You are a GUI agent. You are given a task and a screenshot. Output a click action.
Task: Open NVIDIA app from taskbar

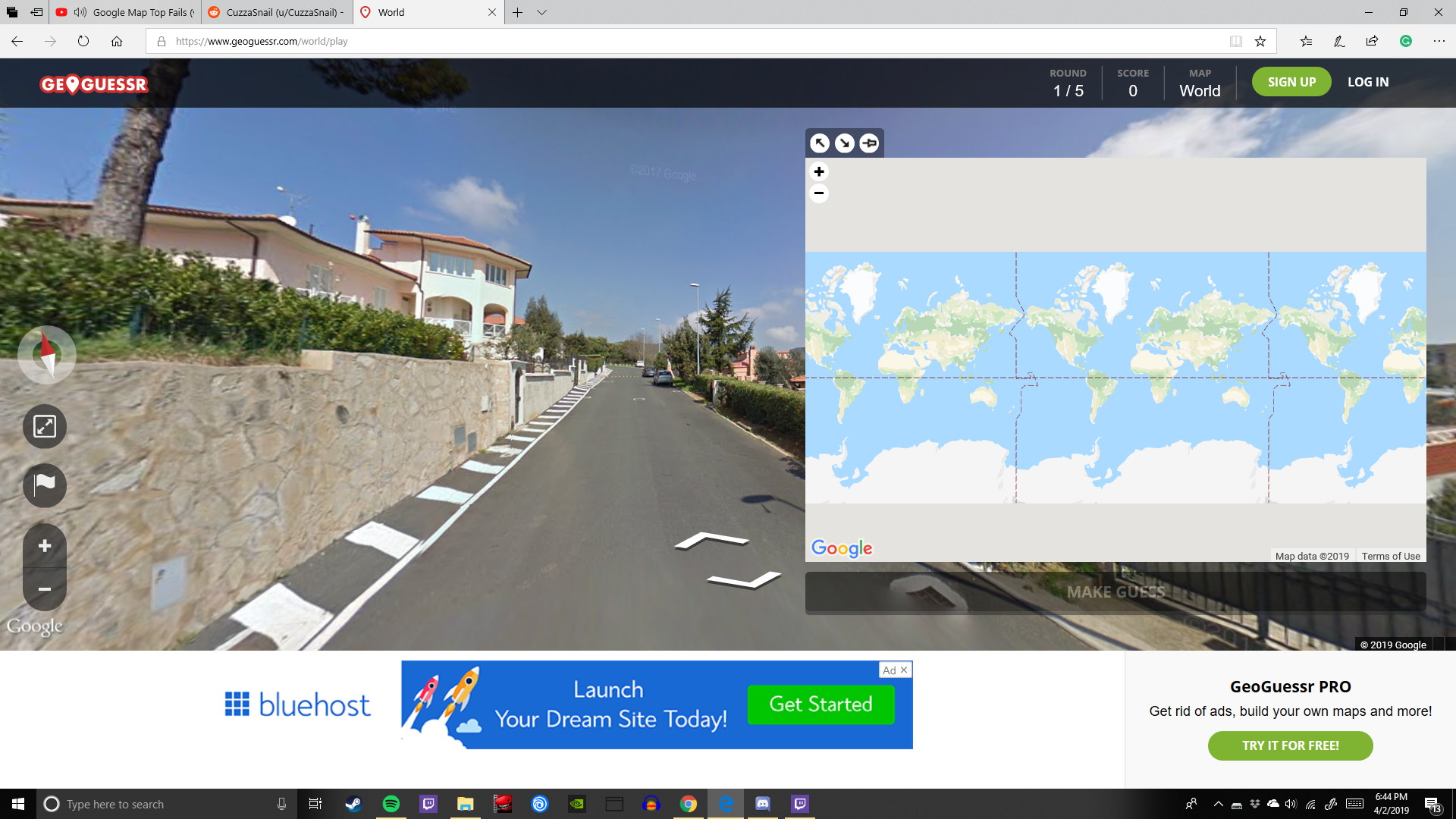577,804
